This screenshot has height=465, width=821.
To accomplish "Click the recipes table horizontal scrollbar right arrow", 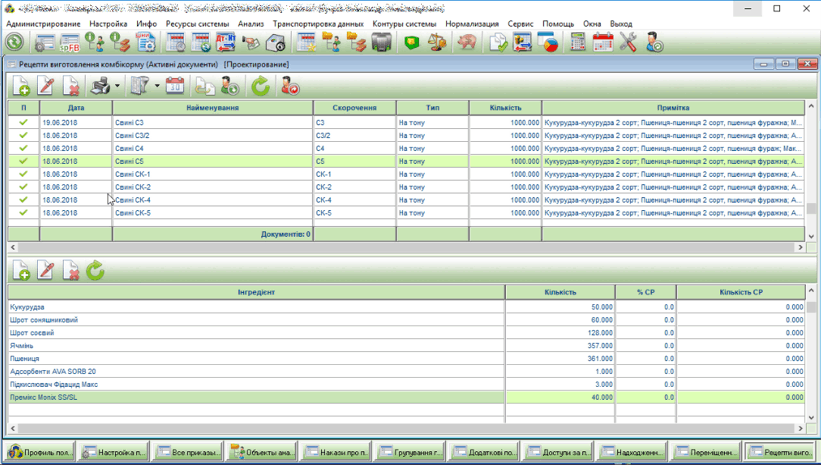I will pyautogui.click(x=800, y=247).
